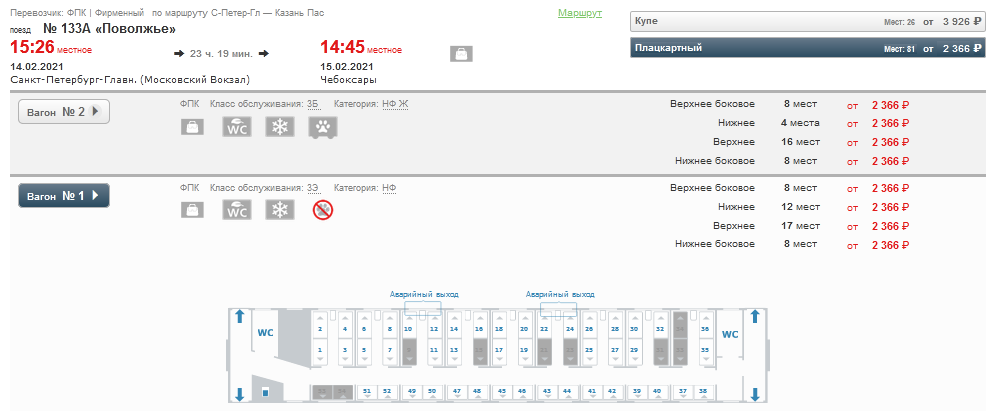991x411 pixels.
Task: Click the bio-toilet WC icon in Вагон №2
Action: [x=236, y=127]
